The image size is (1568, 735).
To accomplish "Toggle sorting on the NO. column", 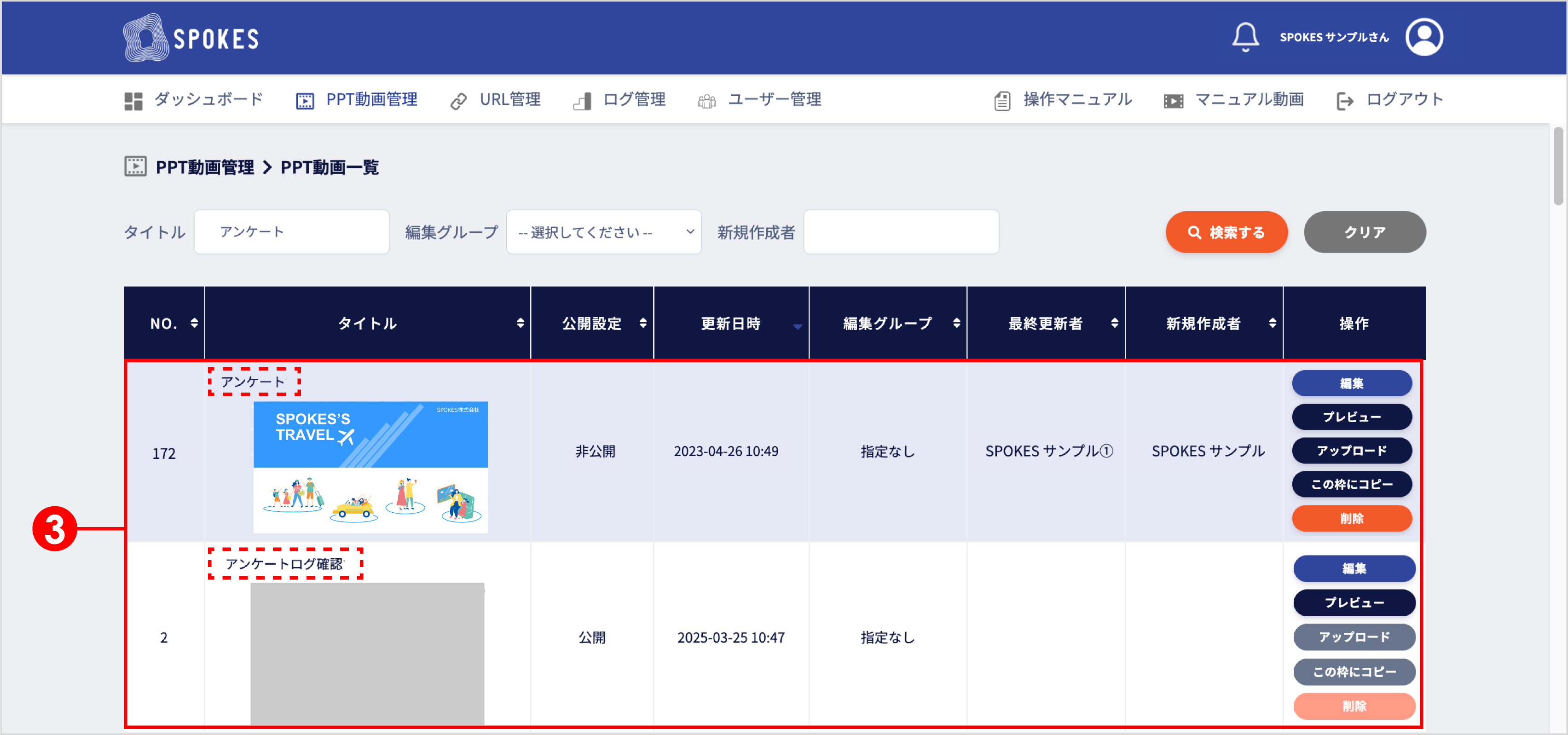I will [x=194, y=324].
